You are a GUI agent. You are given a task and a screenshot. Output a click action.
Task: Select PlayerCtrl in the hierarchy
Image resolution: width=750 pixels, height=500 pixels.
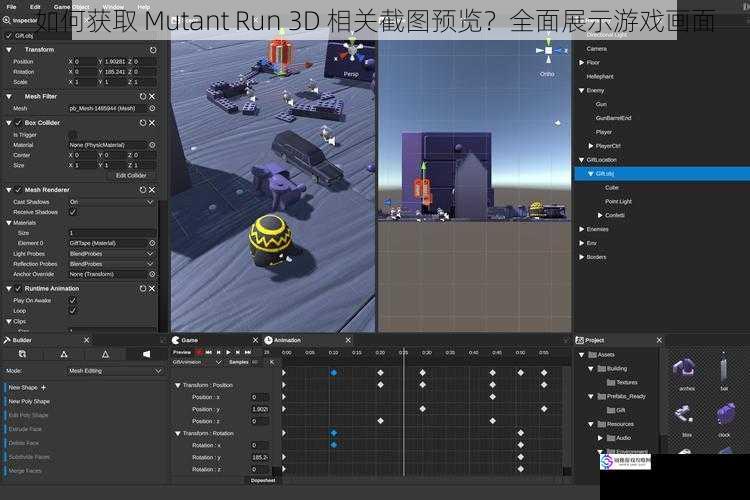pyautogui.click(x=608, y=146)
